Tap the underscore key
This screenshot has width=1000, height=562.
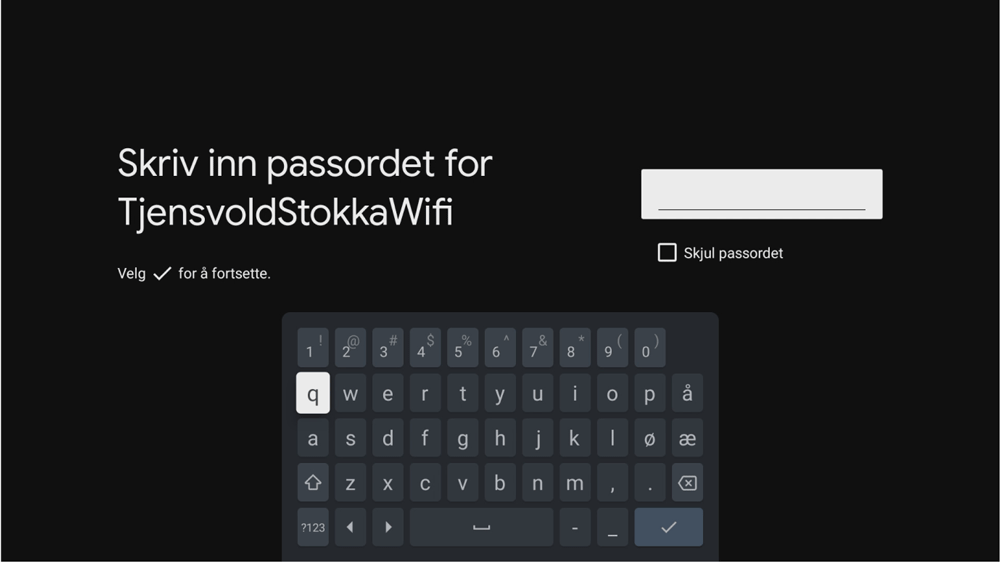tap(612, 528)
